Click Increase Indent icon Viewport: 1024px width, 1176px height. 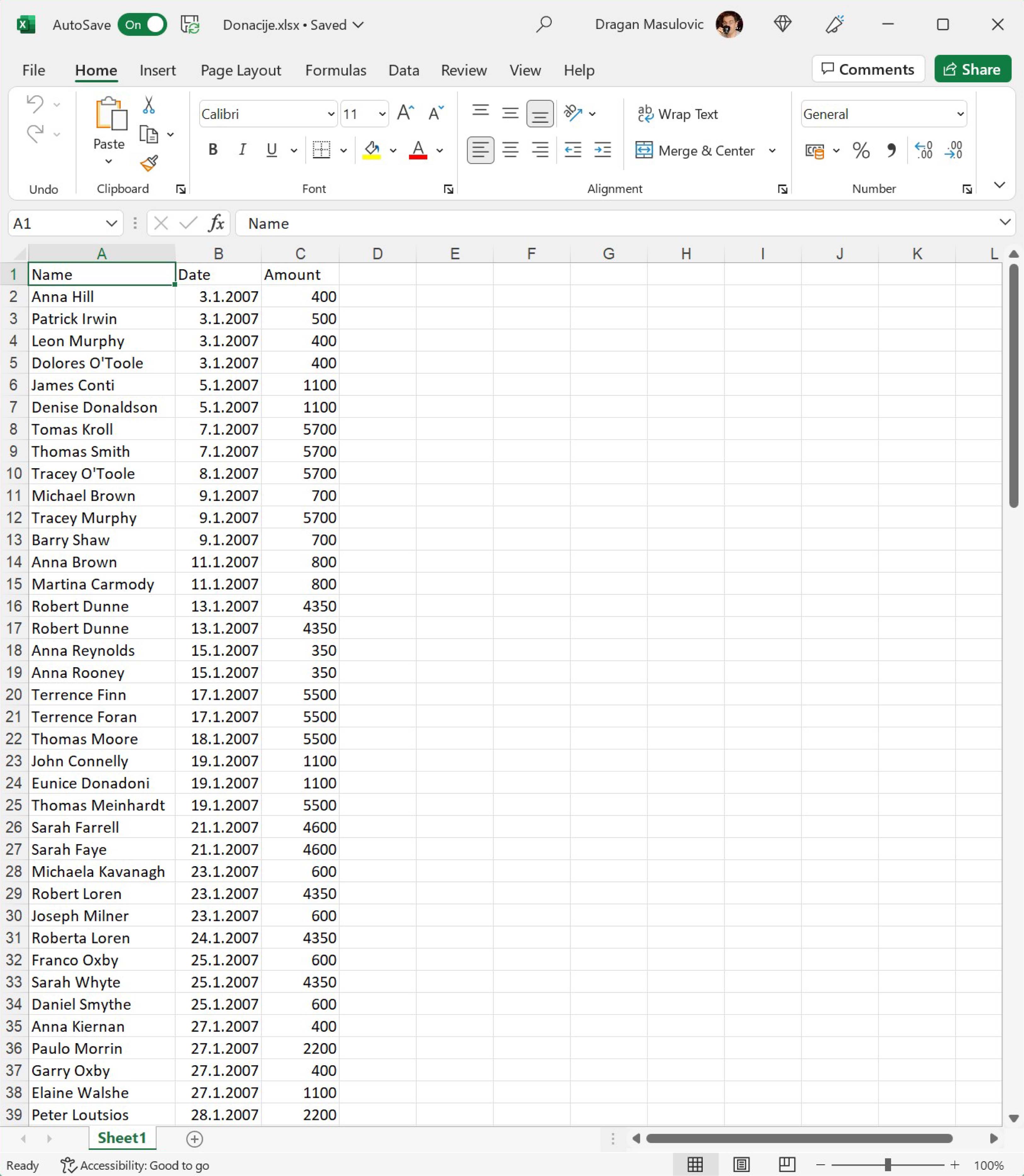click(x=602, y=150)
